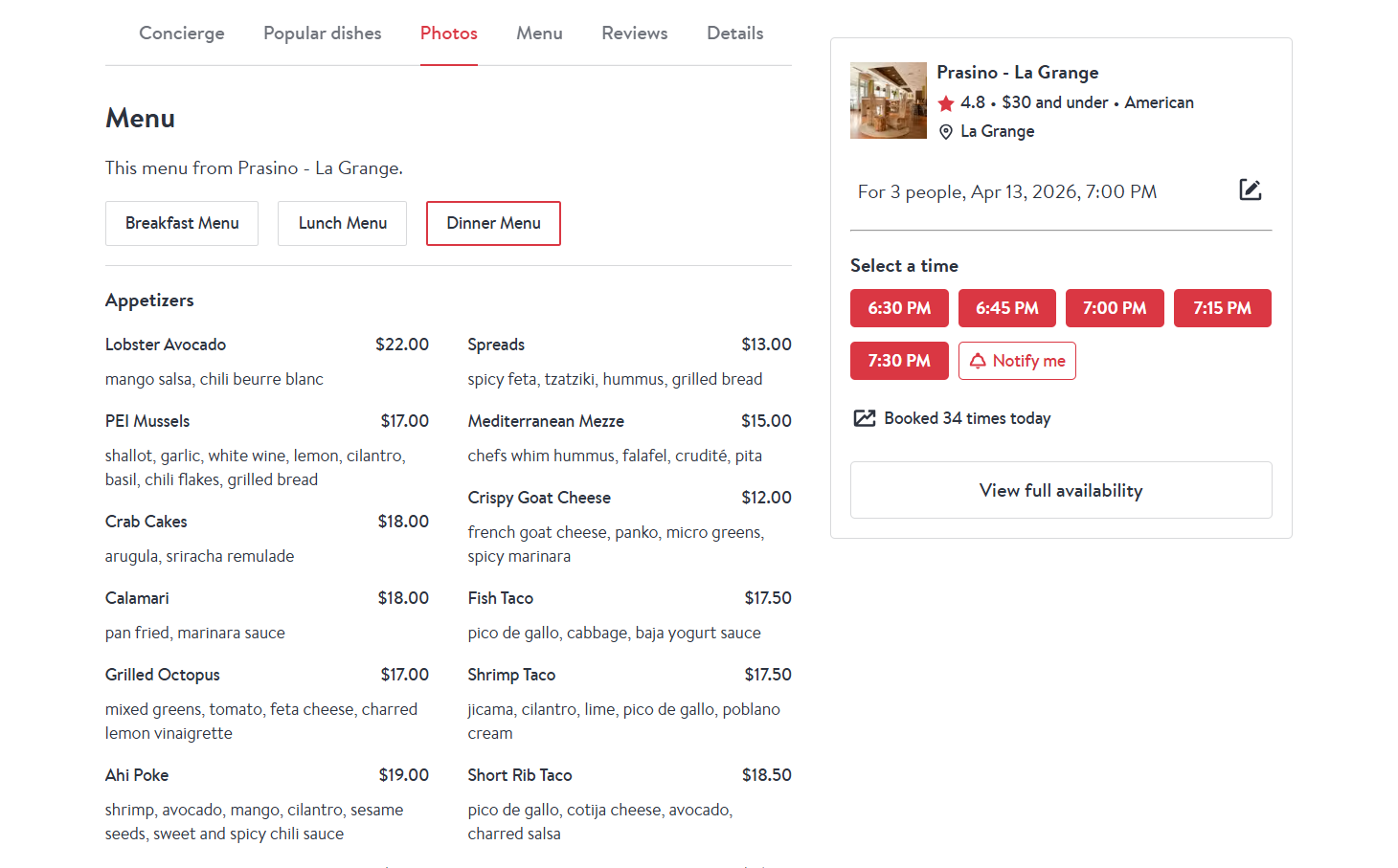The width and height of the screenshot is (1398, 868).
Task: Book the 6:30 PM time slot
Action: (x=899, y=308)
